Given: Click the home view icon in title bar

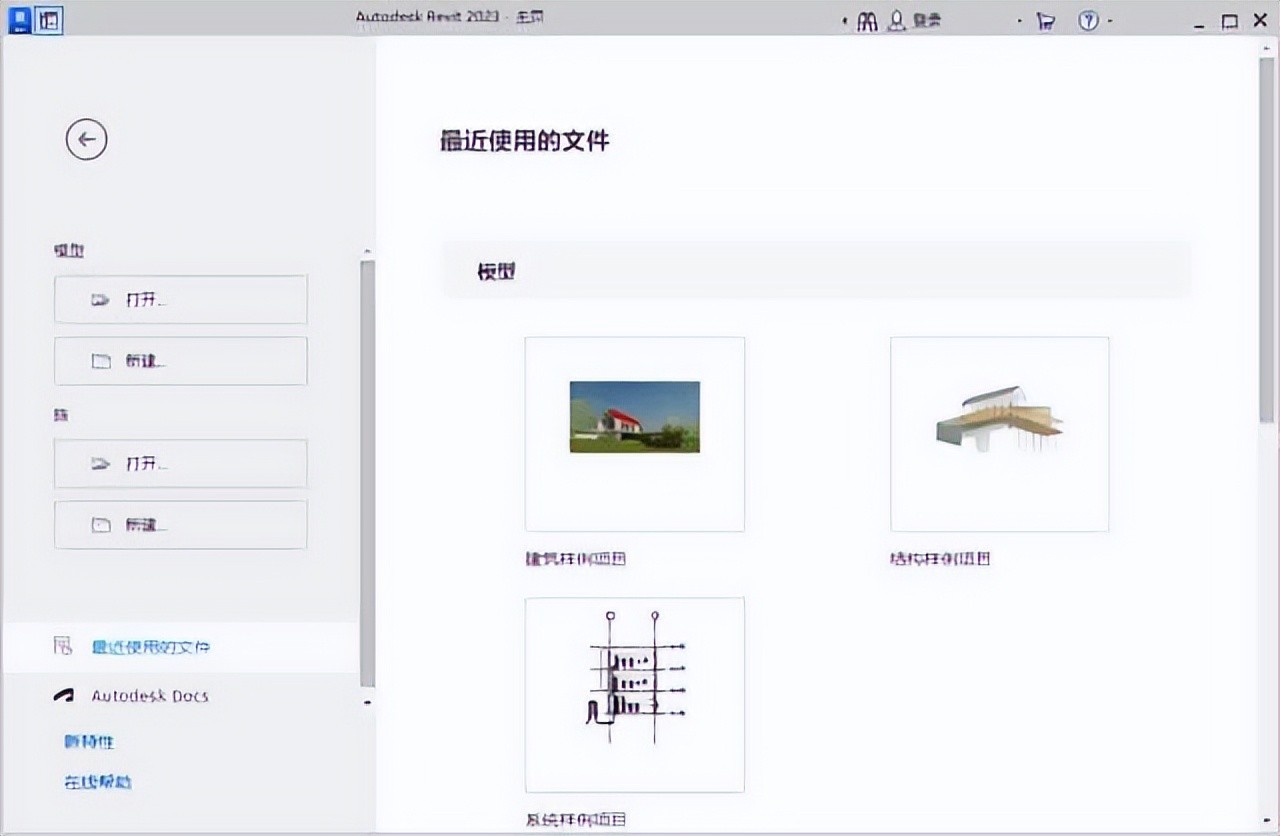Looking at the screenshot, I should (x=48, y=20).
